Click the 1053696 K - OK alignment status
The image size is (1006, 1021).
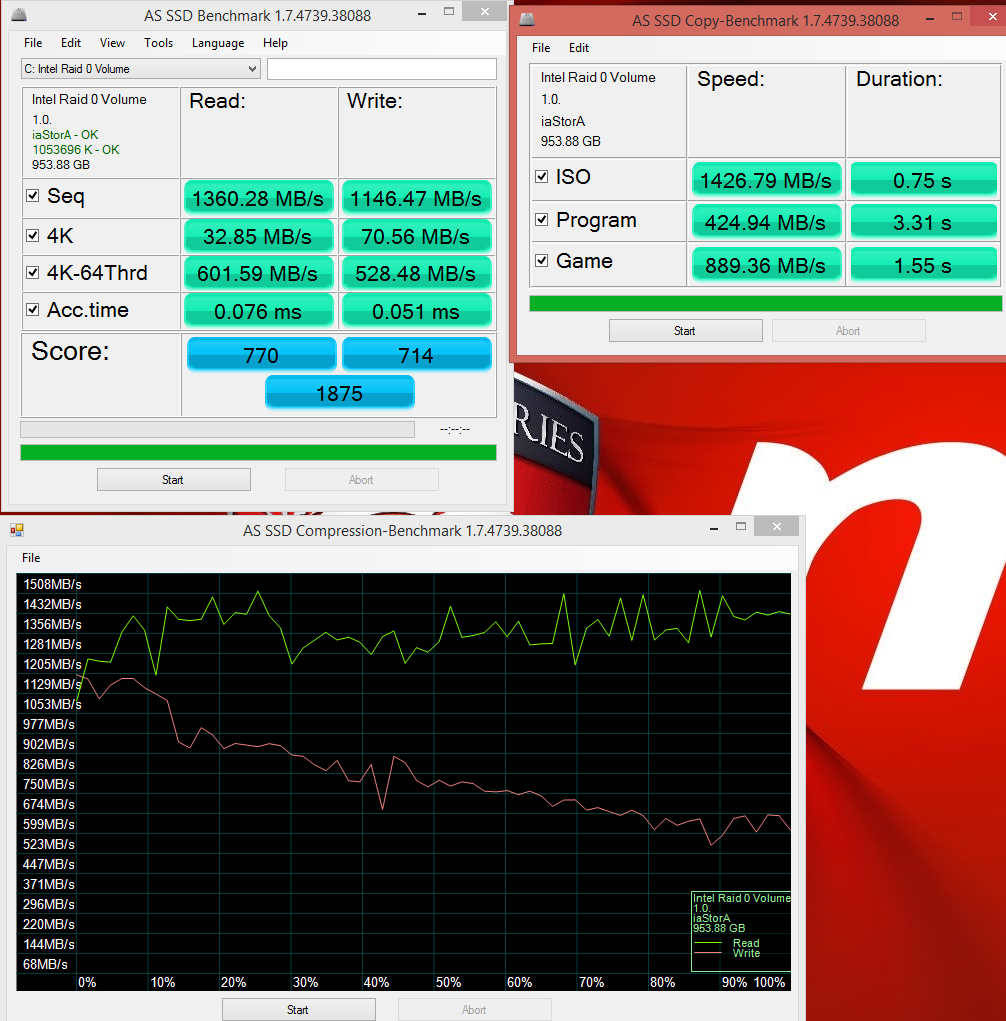[x=76, y=149]
